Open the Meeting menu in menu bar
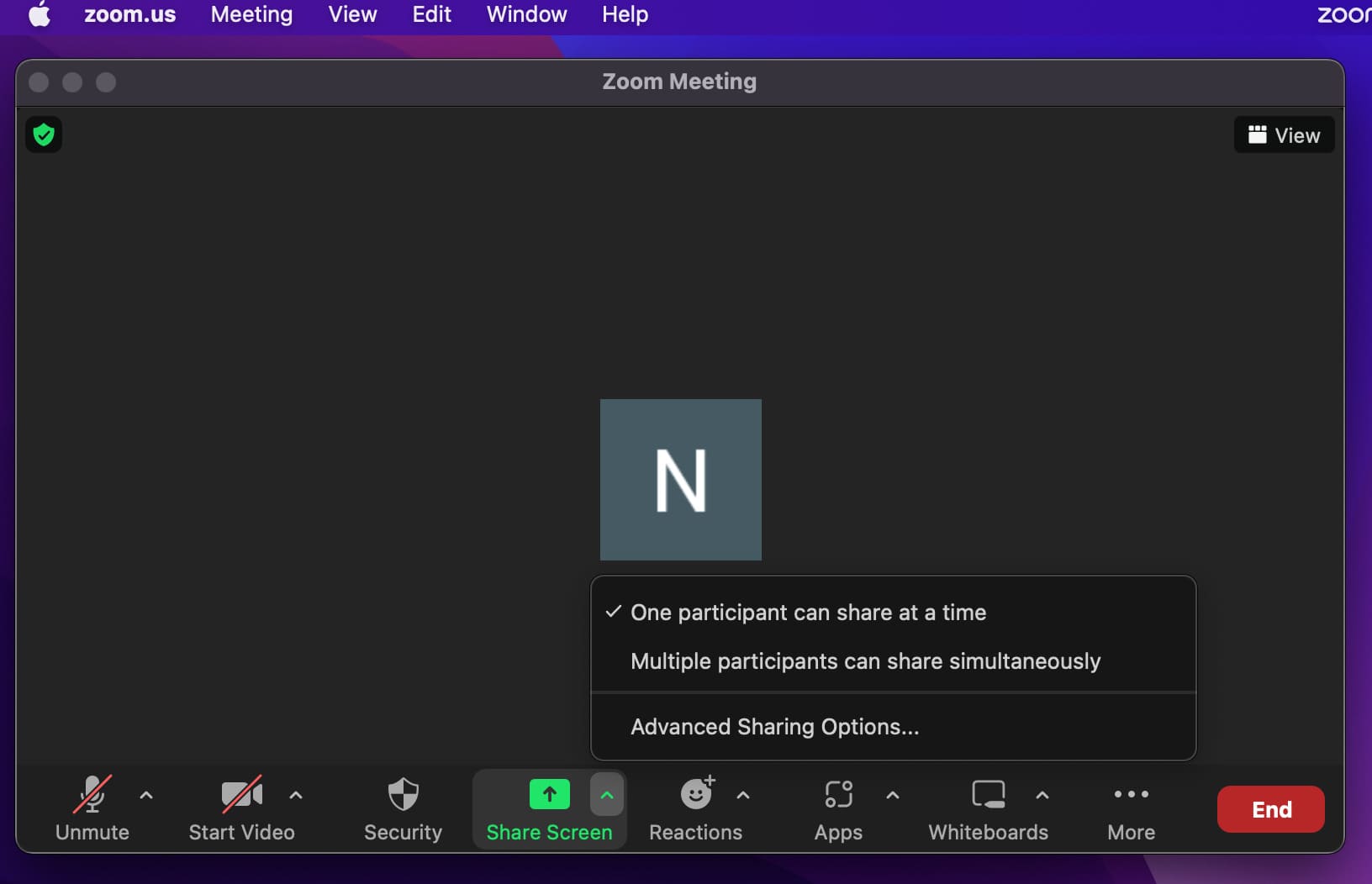The width and height of the screenshot is (1372, 884). coord(251,14)
